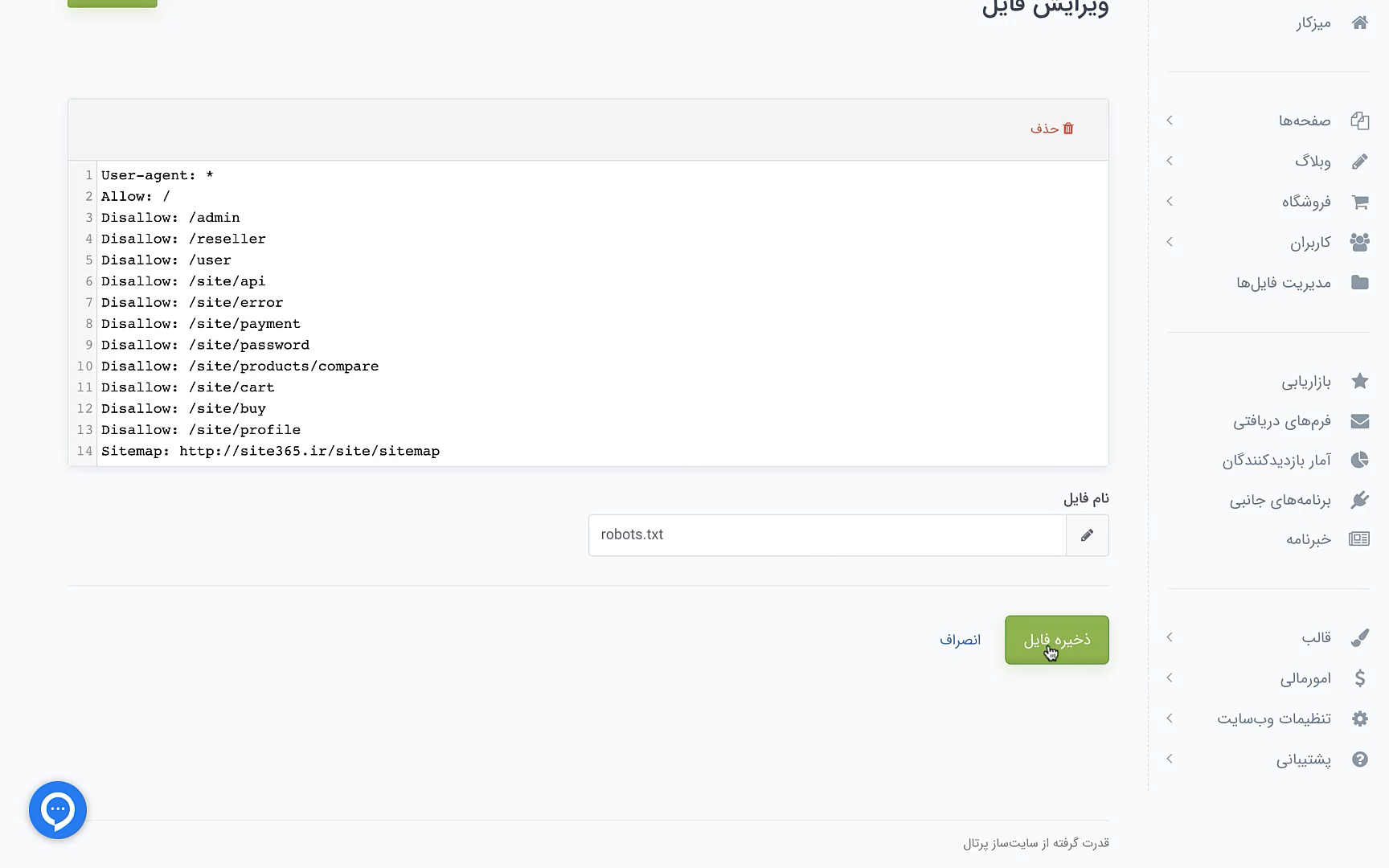The image size is (1389, 868).
Task: Open the پشتیبانی menu item
Action: click(1303, 759)
